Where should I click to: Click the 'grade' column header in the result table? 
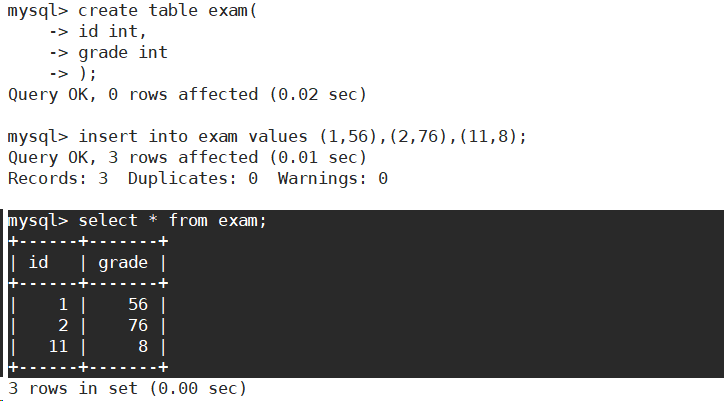(x=123, y=263)
